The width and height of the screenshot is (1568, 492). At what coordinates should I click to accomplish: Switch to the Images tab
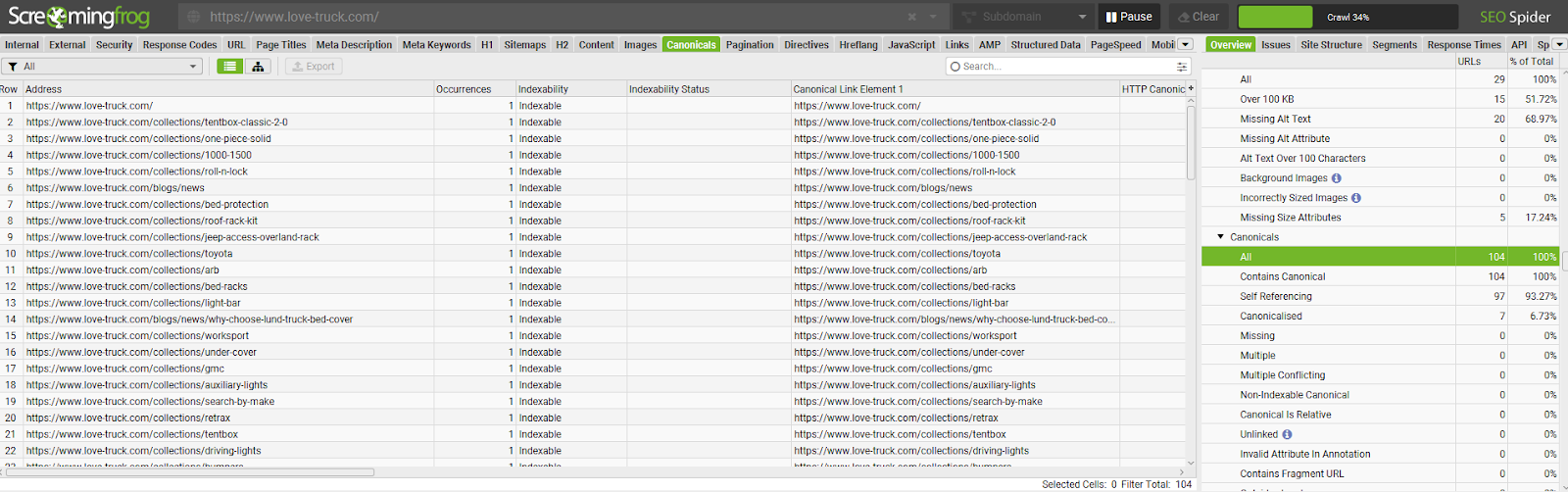click(640, 45)
